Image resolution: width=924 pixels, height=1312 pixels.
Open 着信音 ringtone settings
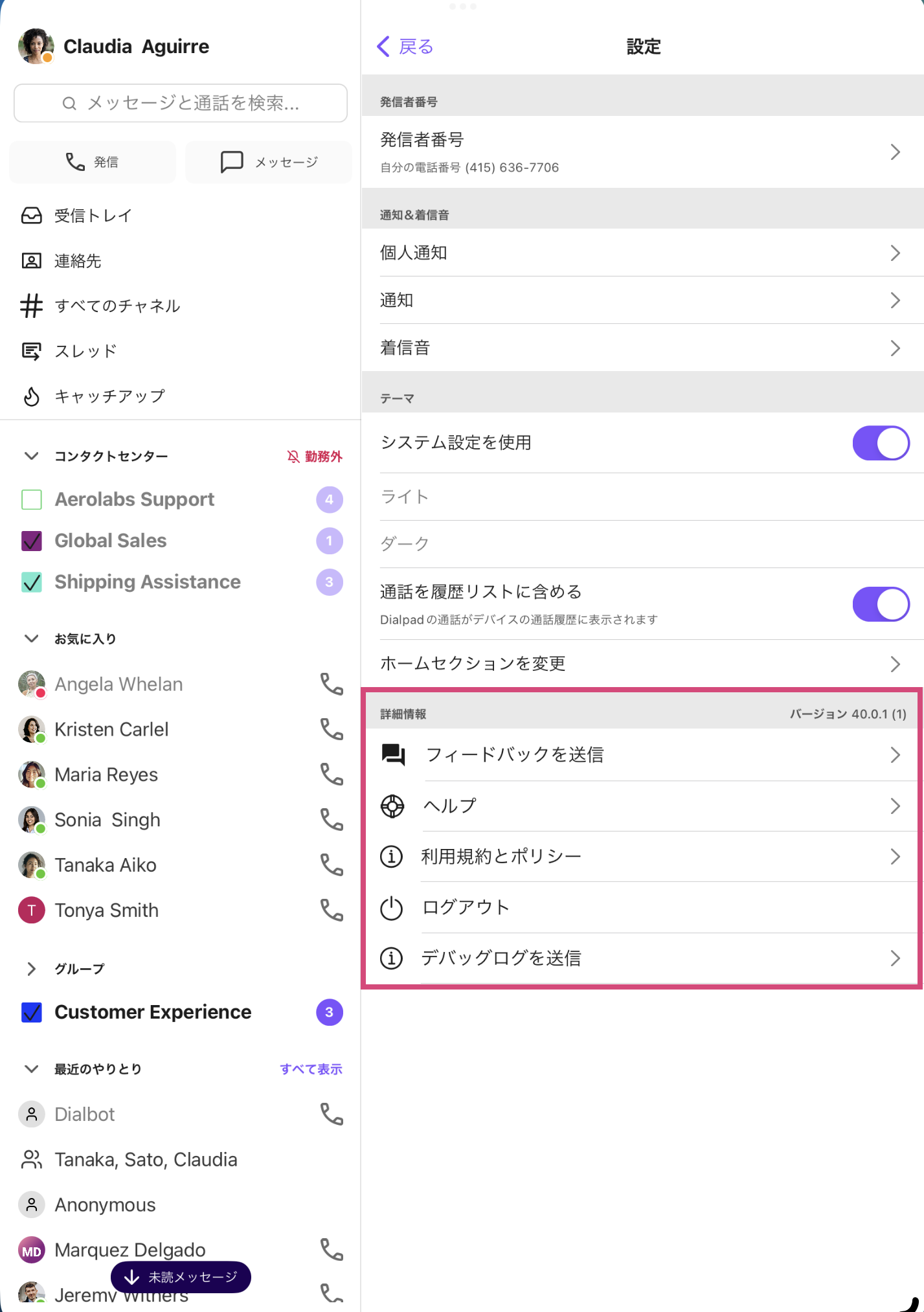(642, 348)
